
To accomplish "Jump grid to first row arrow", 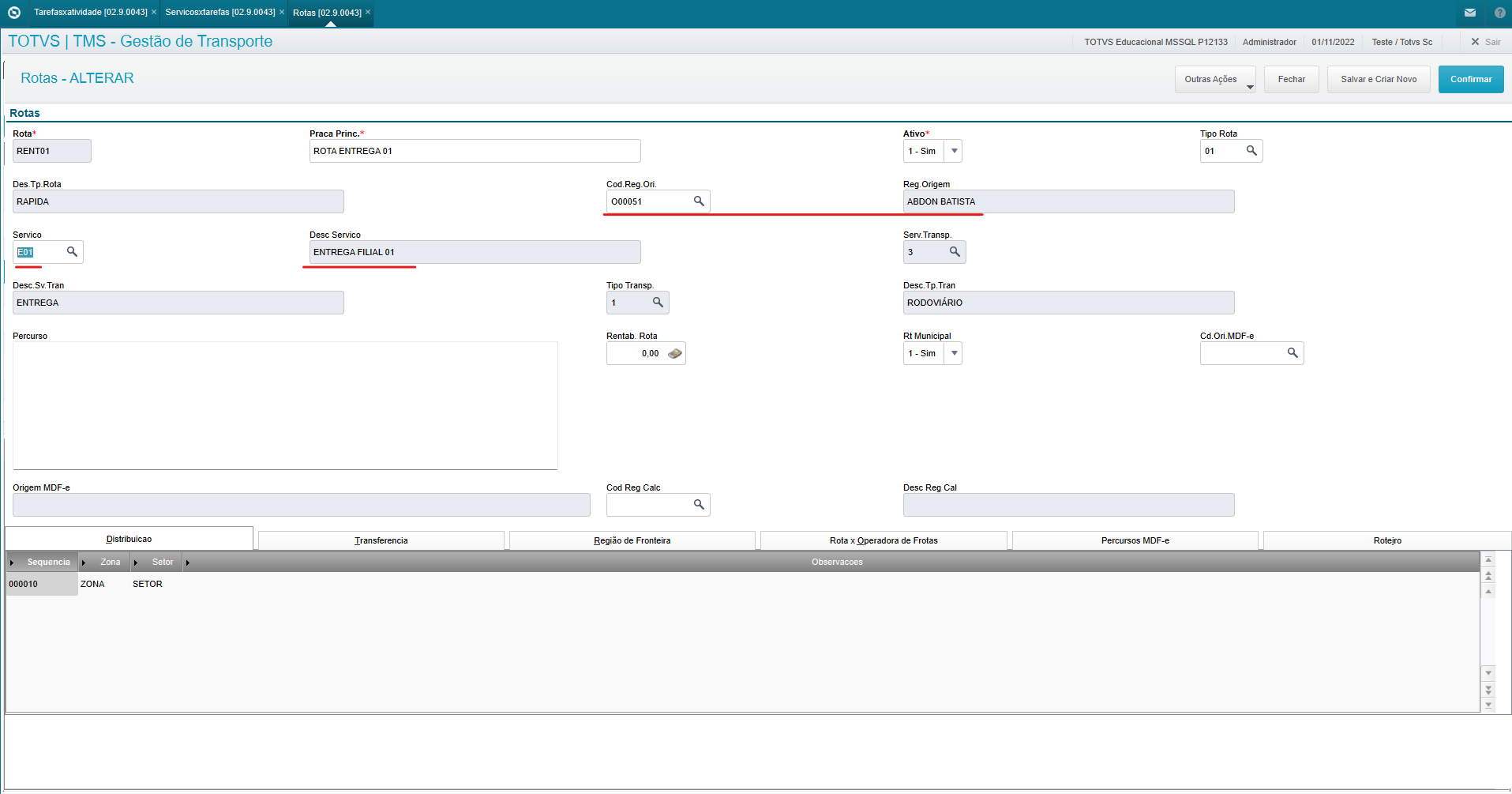I will [x=1488, y=559].
